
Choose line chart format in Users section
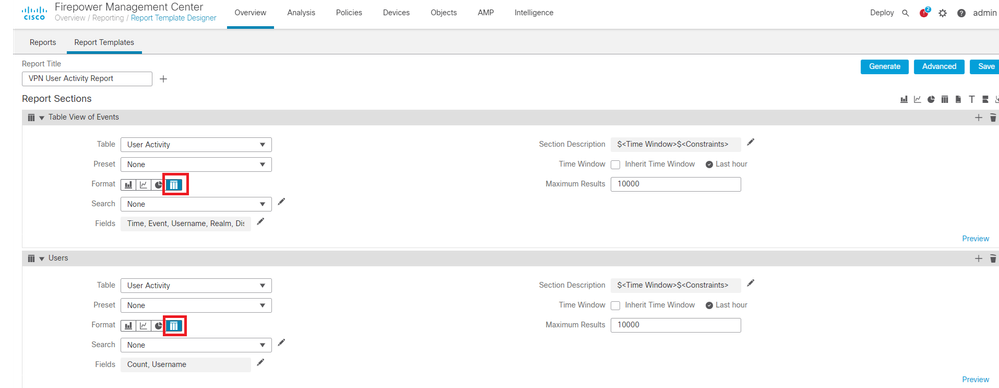coord(143,326)
